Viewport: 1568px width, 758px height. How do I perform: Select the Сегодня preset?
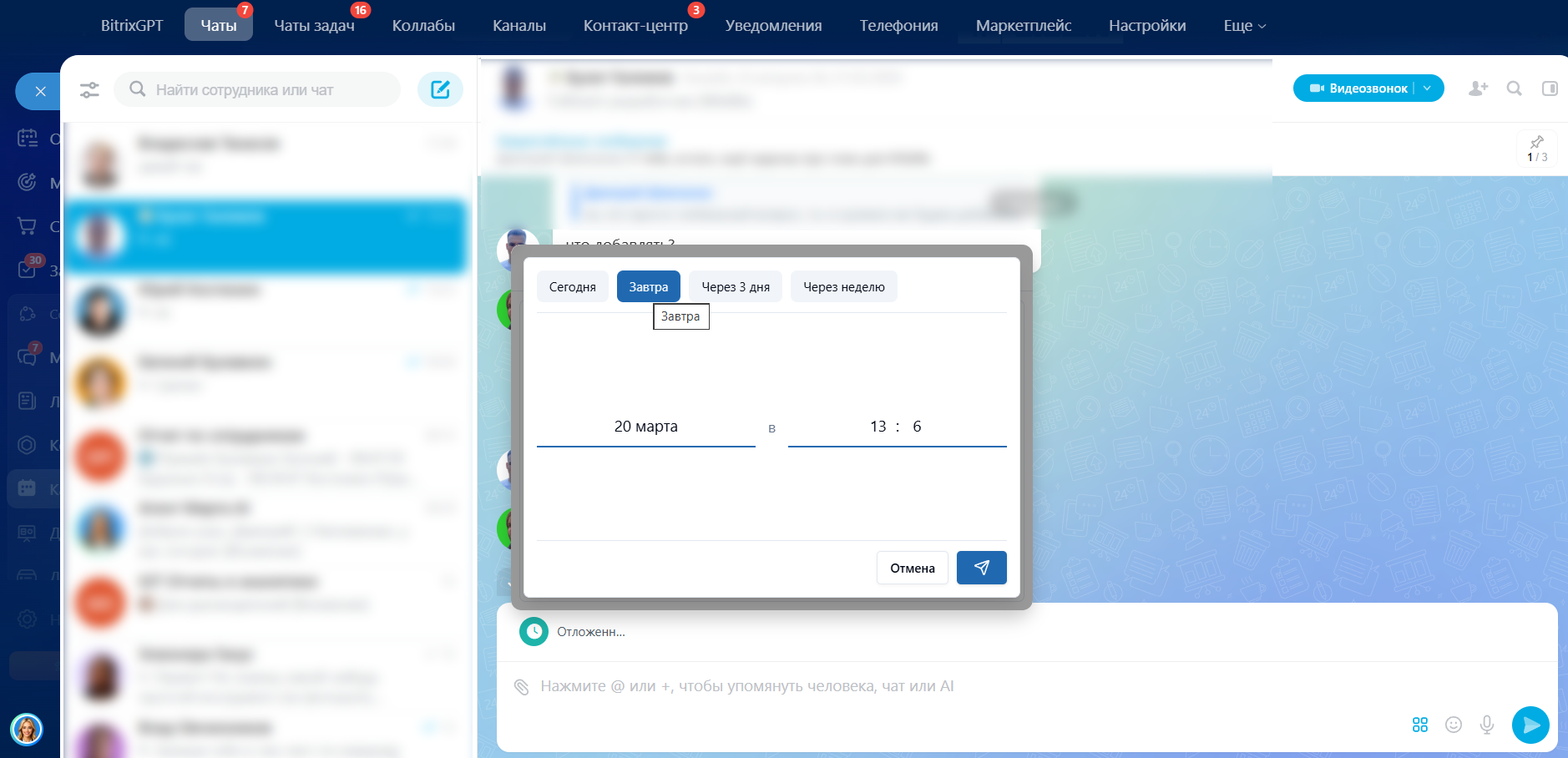point(573,286)
